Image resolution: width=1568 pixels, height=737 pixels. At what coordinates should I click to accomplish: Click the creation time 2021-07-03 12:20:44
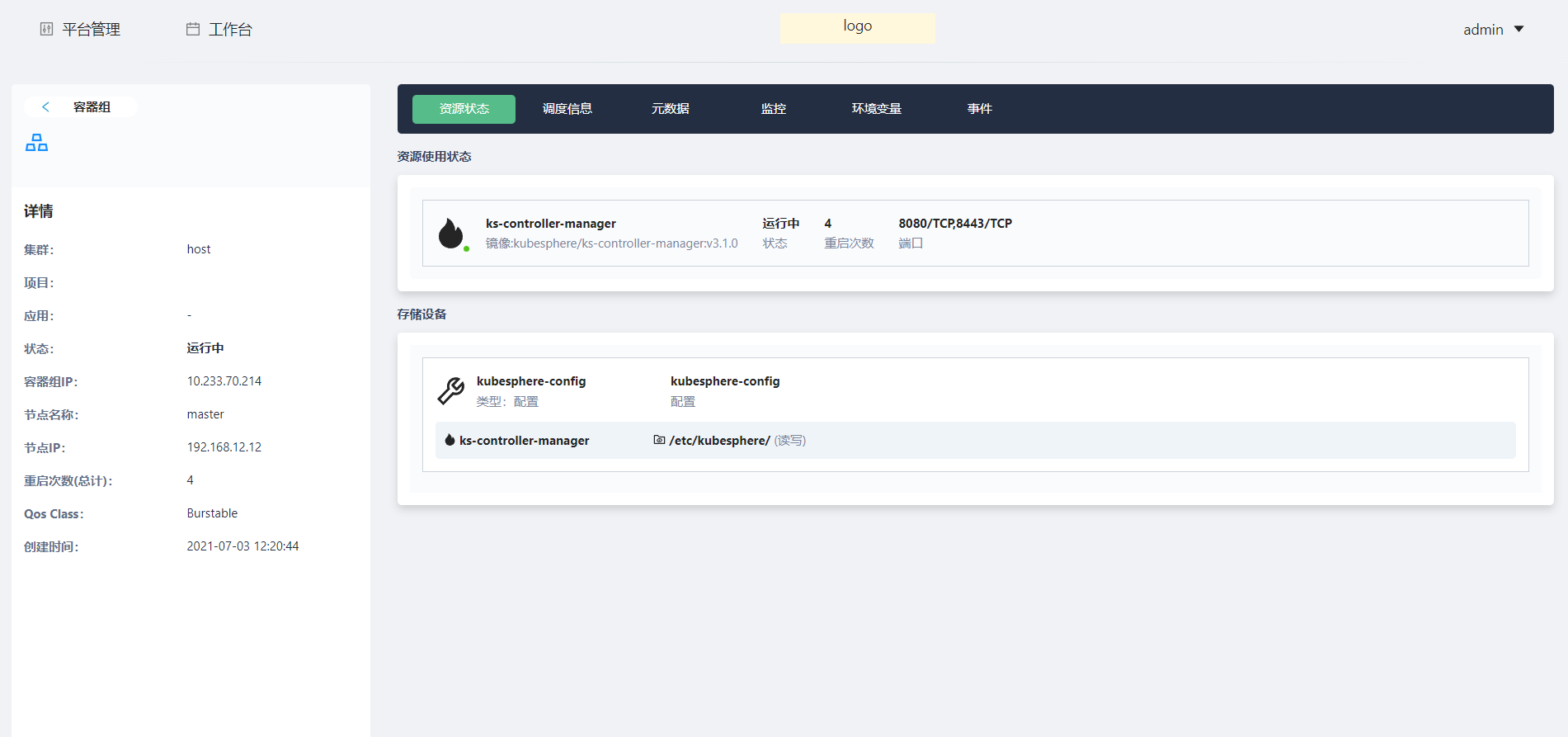pos(242,546)
